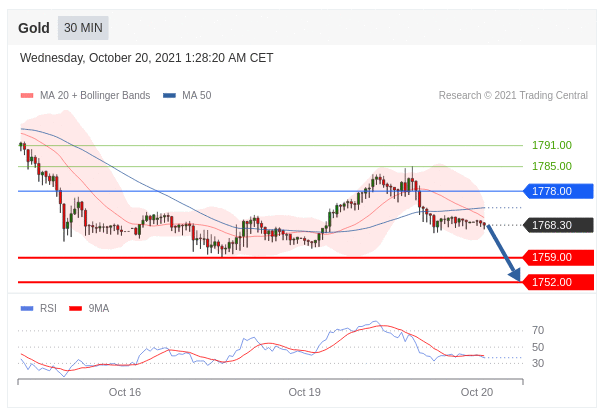The image size is (598, 409).
Task: Select the 1752.00 support price label
Action: coord(558,282)
